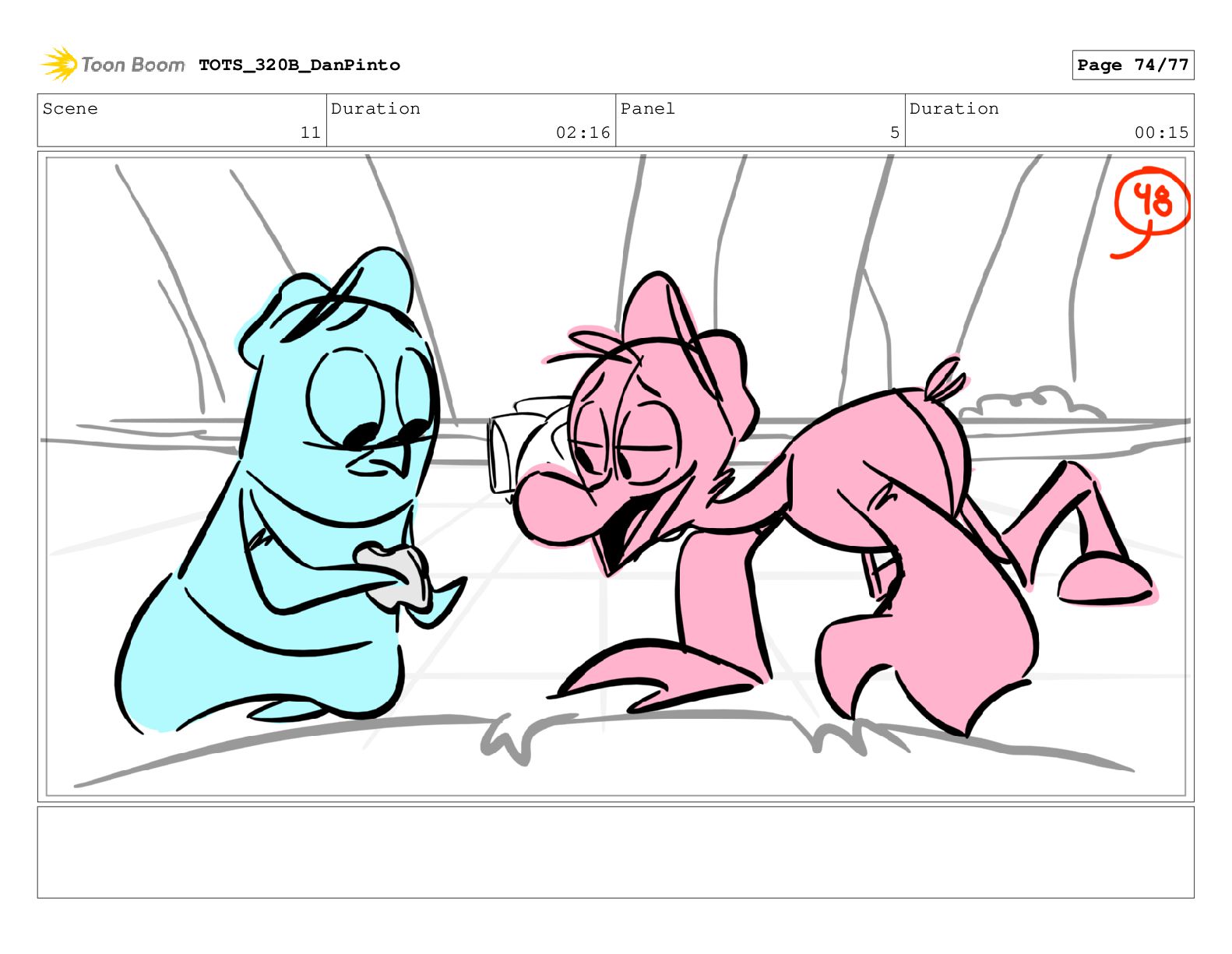
Task: Click the Panel label
Action: click(x=647, y=109)
